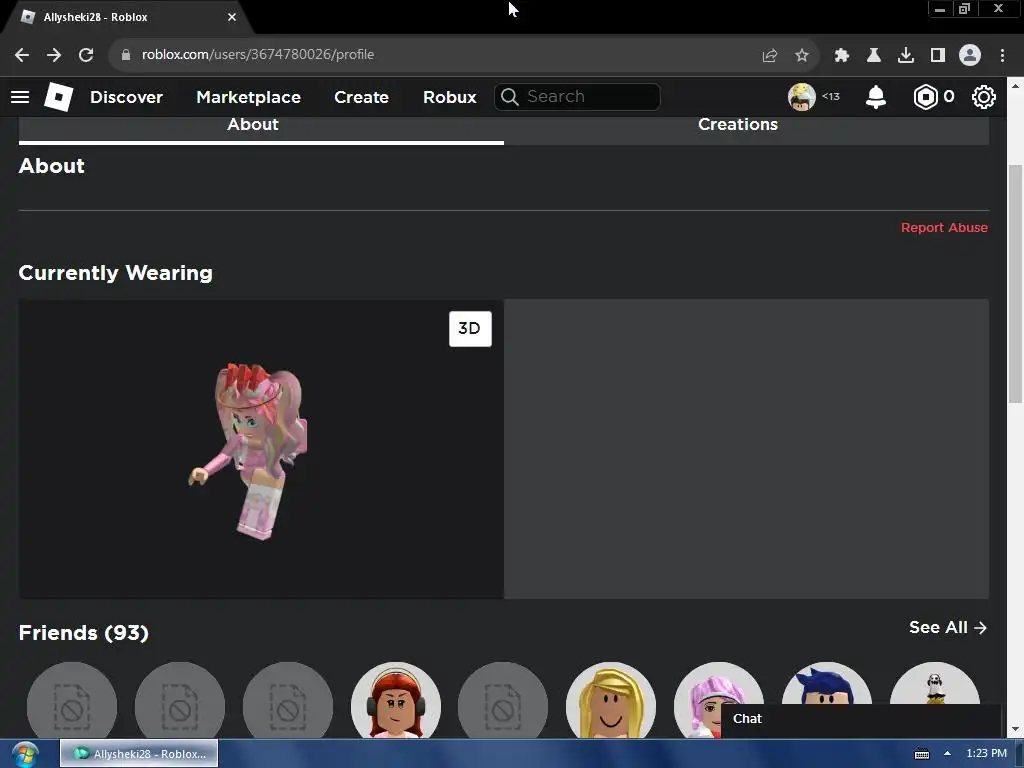Viewport: 1024px width, 768px height.
Task: Open the Windows Start menu
Action: (x=25, y=754)
